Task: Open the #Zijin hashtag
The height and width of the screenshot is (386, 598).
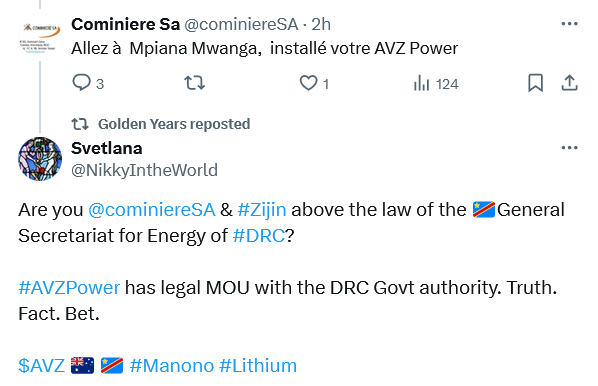Action: (x=262, y=210)
